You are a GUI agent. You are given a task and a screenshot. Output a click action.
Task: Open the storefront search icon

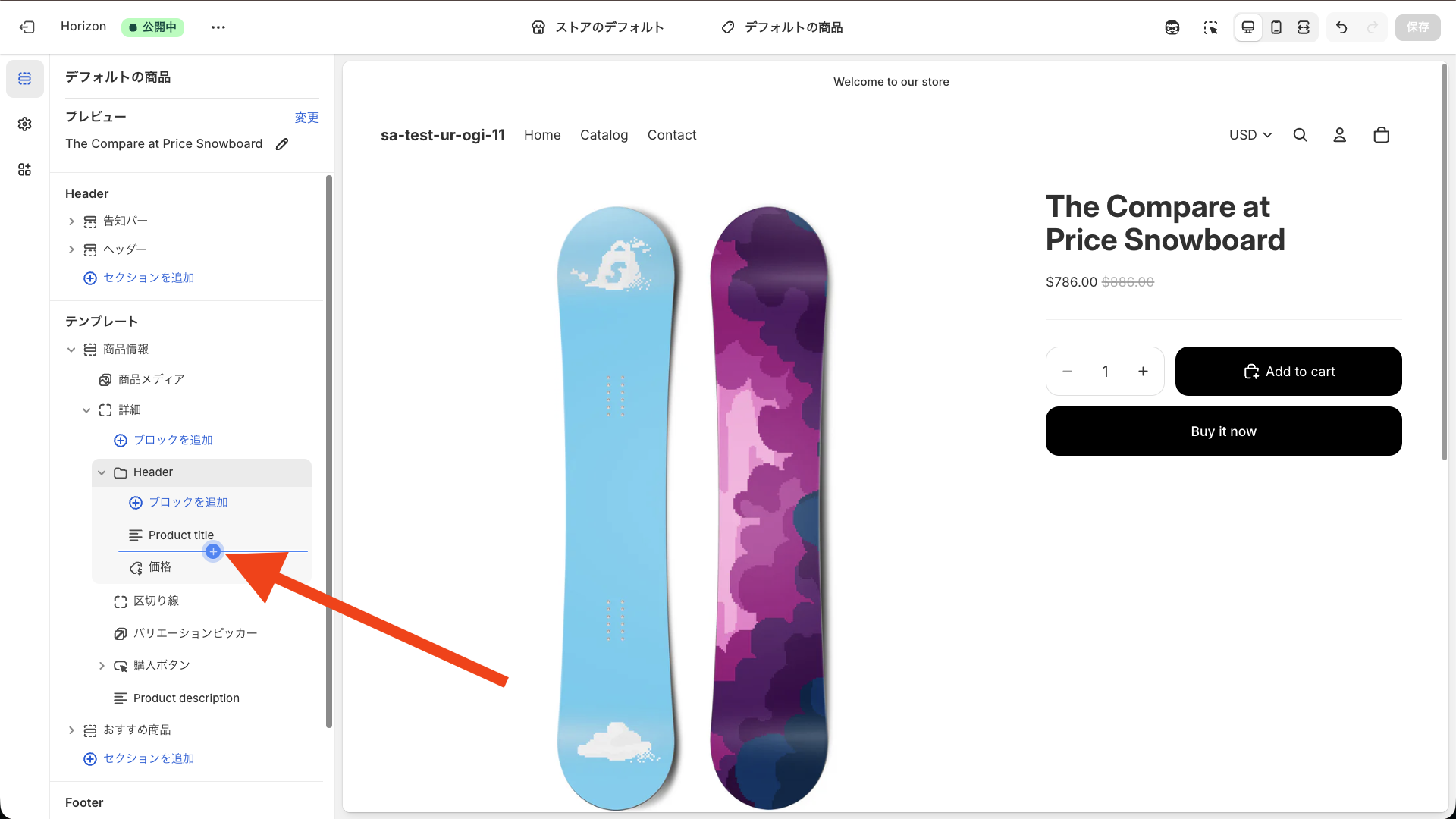(x=1300, y=135)
